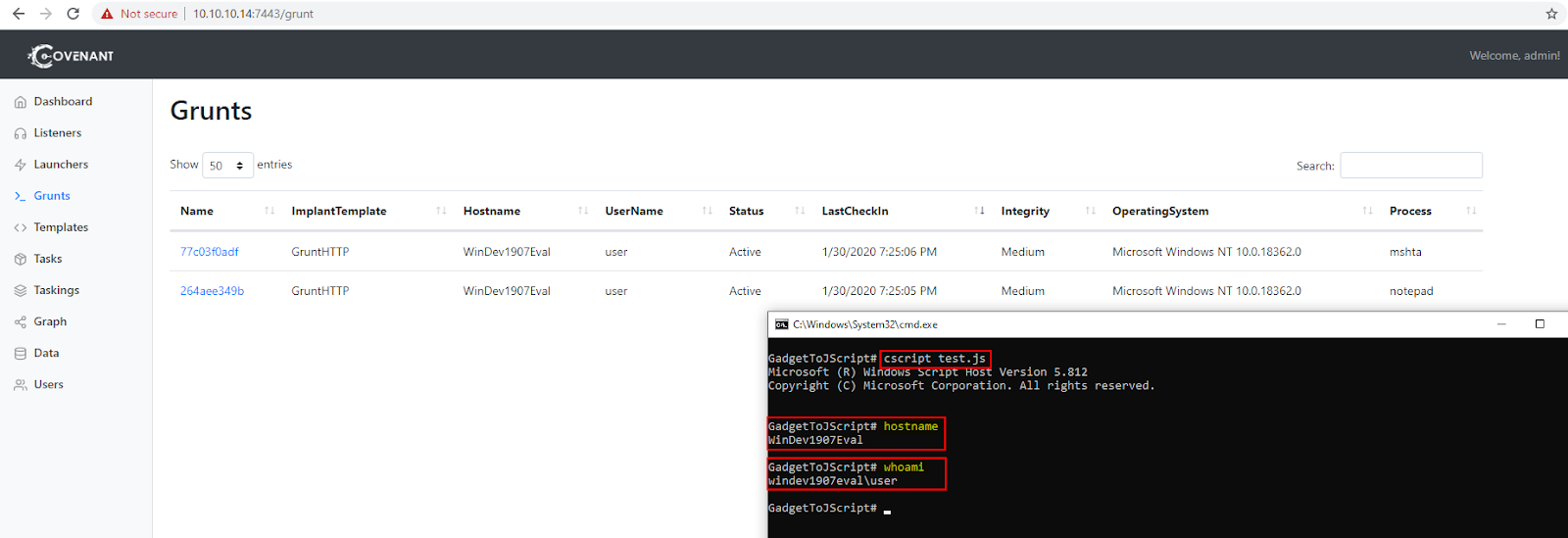Open grunt 77c03f0adf
The height and width of the screenshot is (538, 1568).
209,252
